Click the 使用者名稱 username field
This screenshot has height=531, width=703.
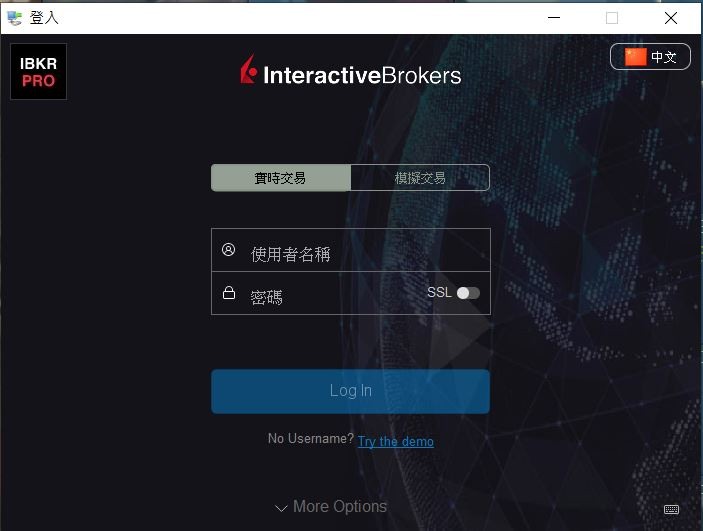[351, 250]
